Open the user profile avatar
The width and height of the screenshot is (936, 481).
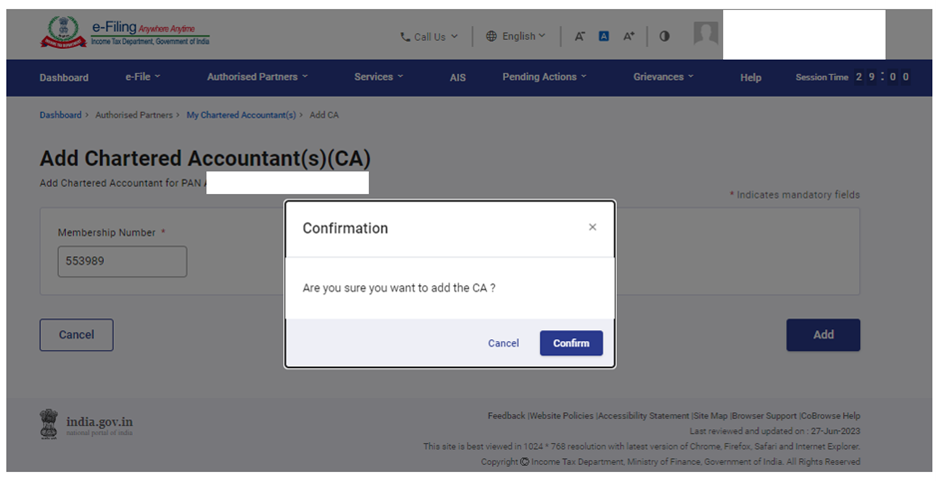[706, 34]
